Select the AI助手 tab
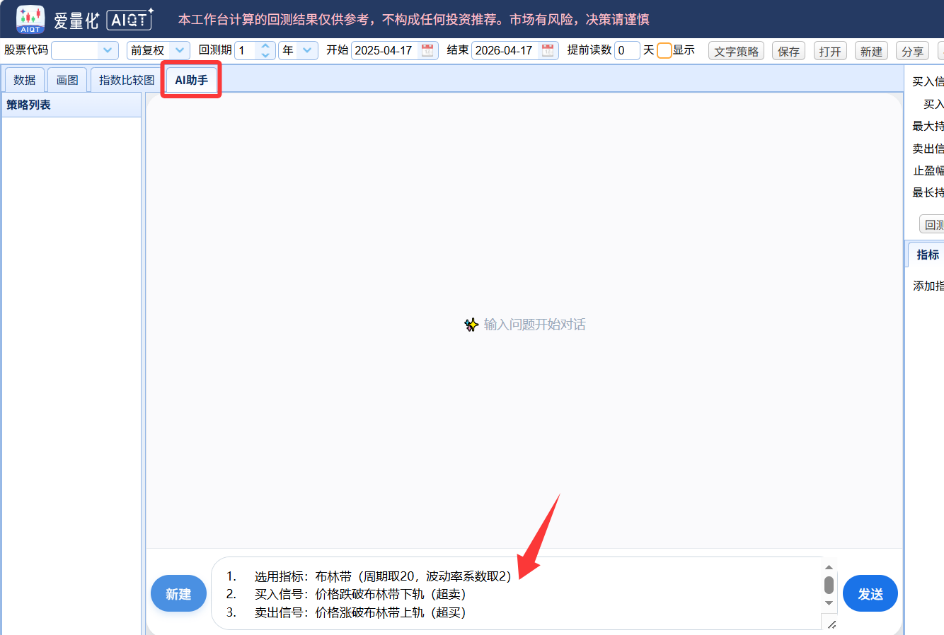 [x=191, y=80]
